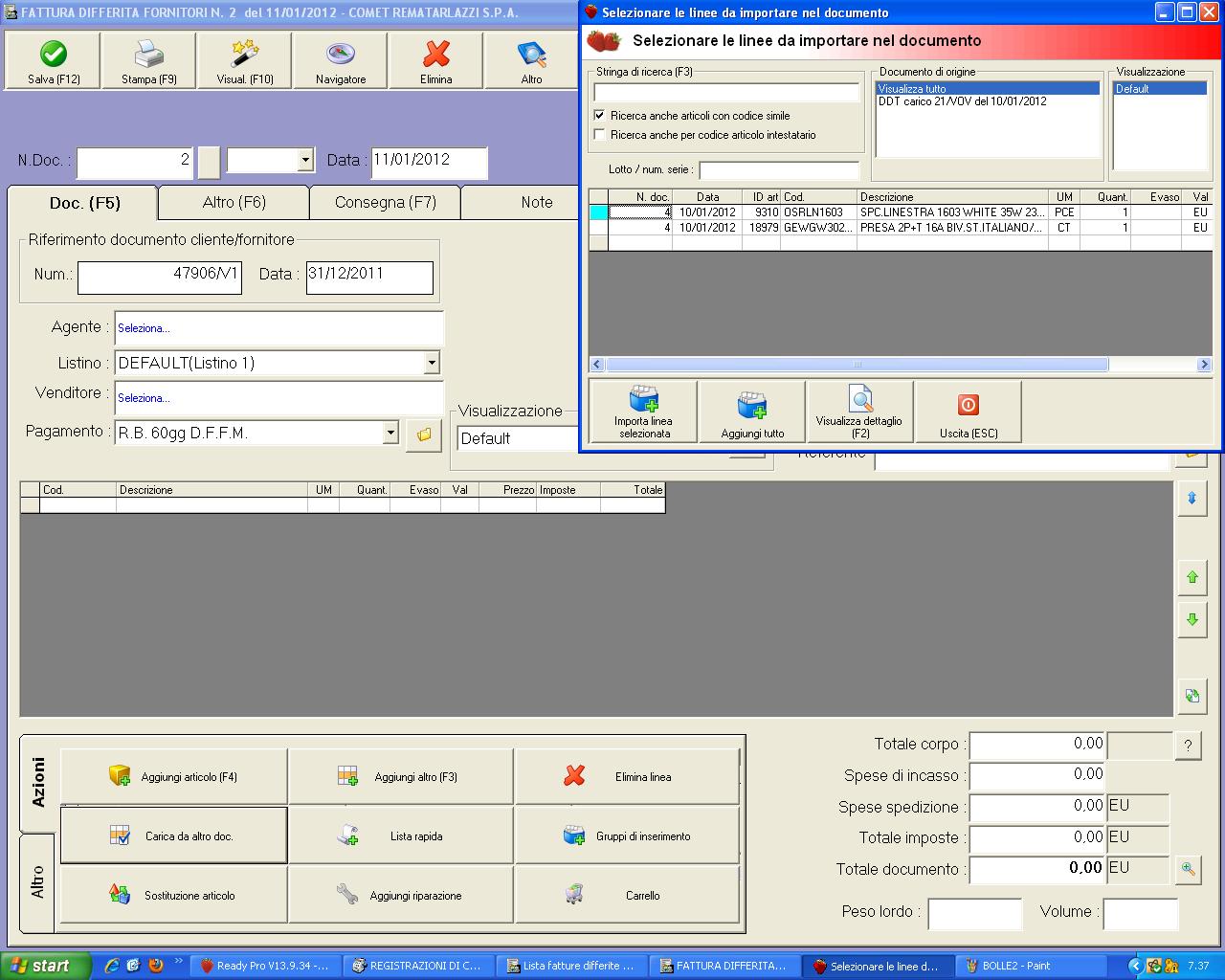Select row checkbox for OSRLN1603 line
This screenshot has height=980, width=1225.
pos(598,212)
